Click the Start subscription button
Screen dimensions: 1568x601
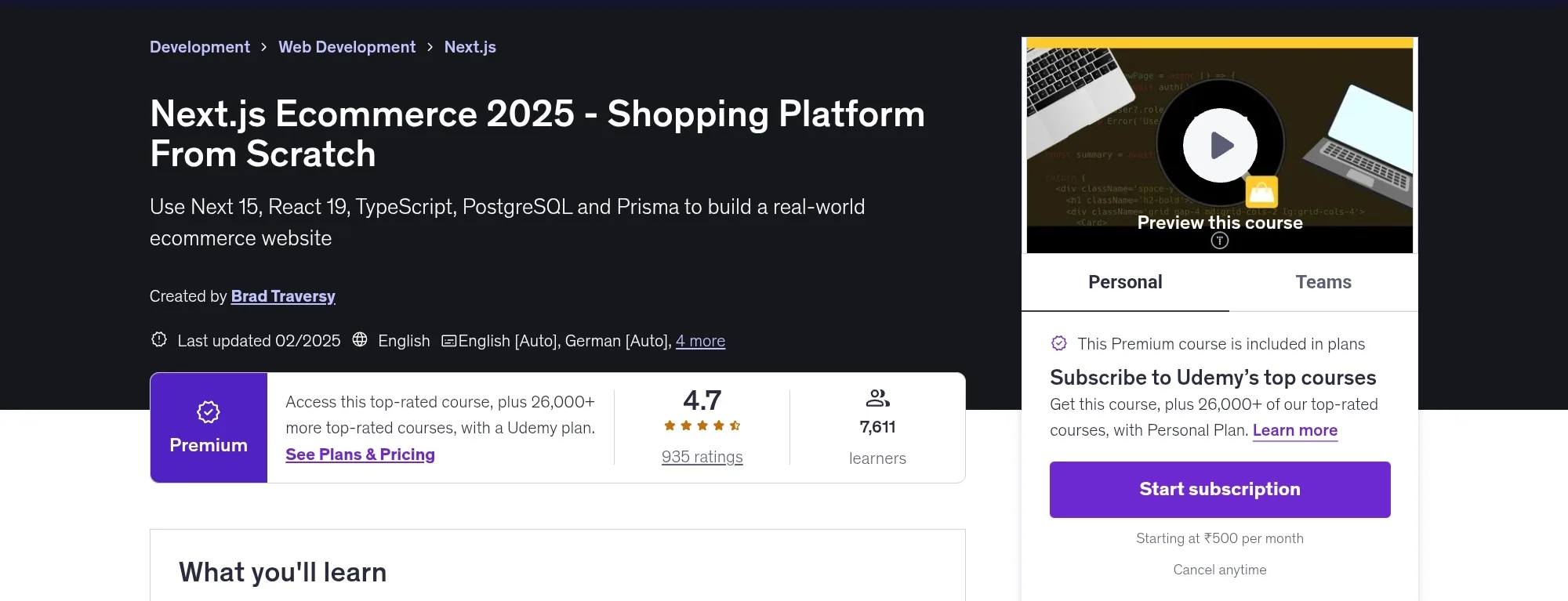[1220, 490]
